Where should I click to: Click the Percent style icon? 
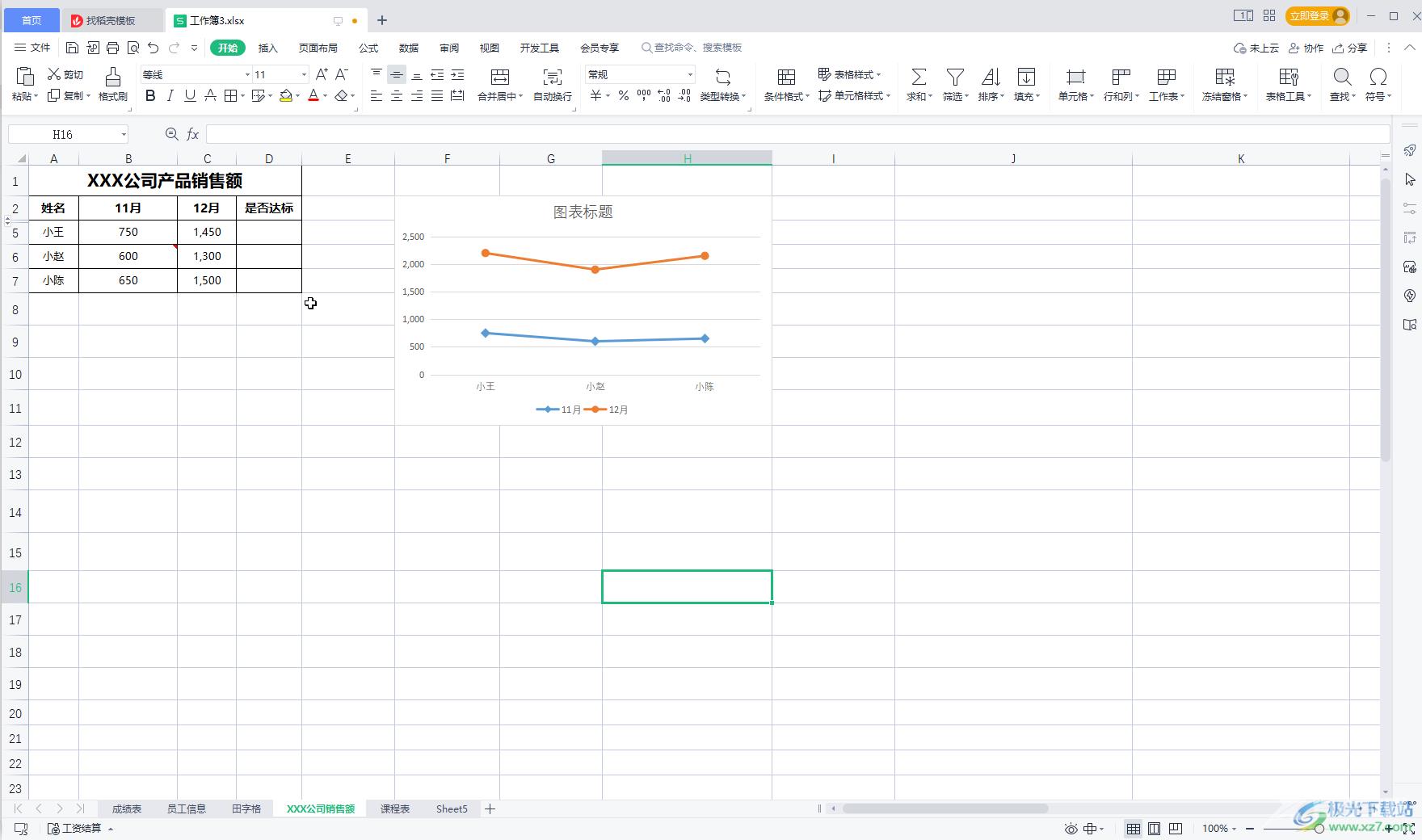click(623, 96)
